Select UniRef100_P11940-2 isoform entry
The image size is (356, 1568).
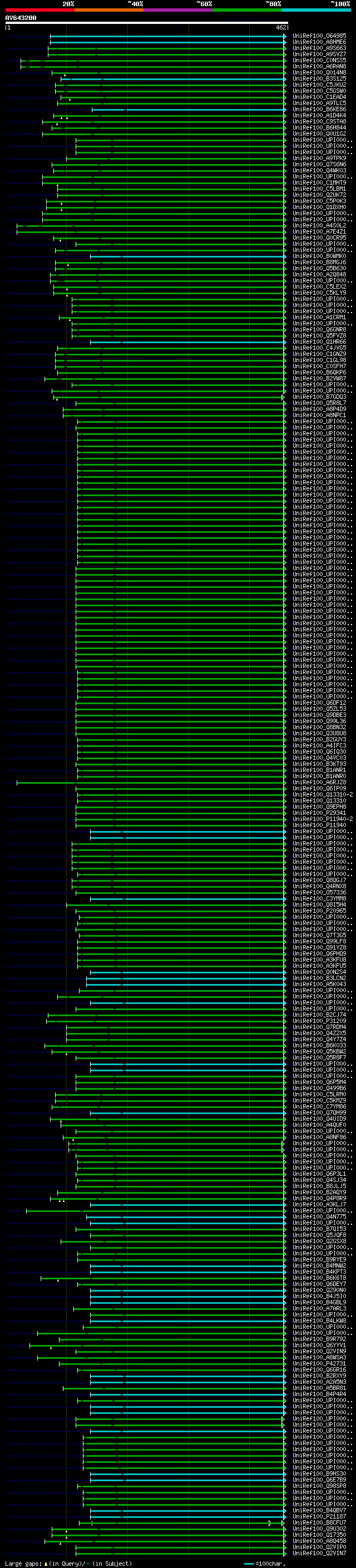(x=323, y=819)
